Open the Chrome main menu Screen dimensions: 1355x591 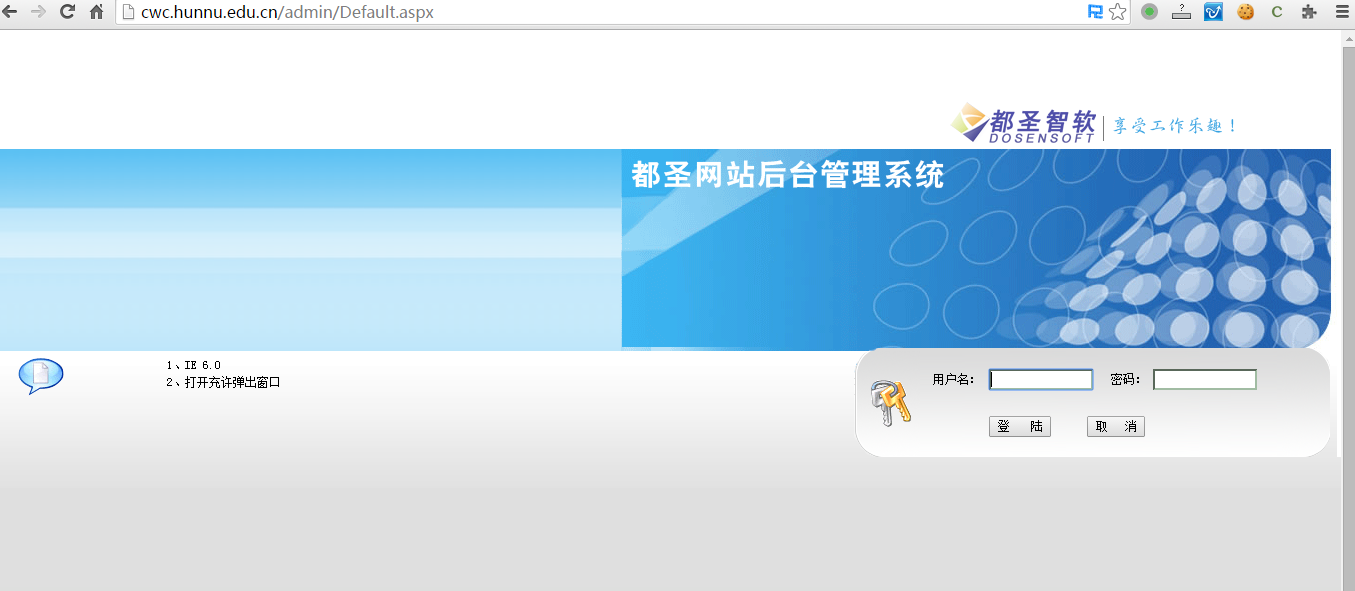tap(1342, 12)
